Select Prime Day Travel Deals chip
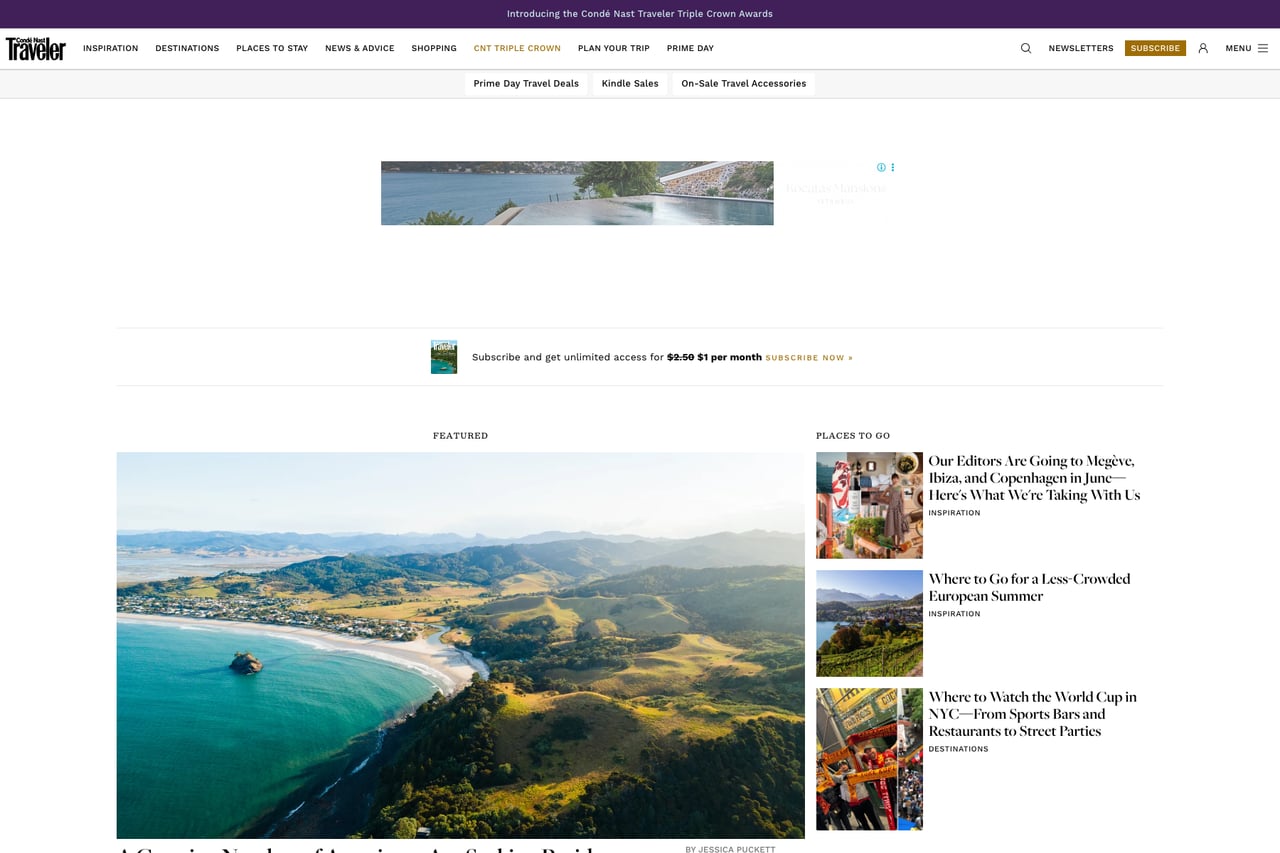 [526, 84]
